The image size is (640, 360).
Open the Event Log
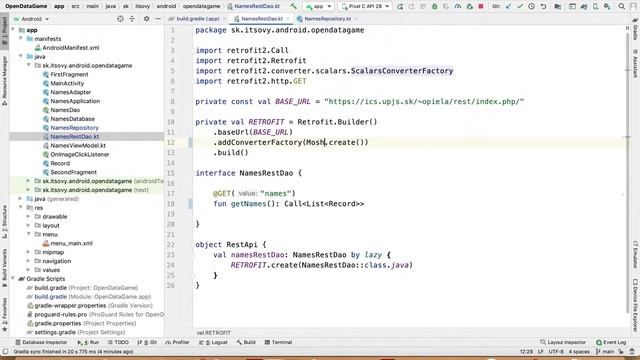(x=611, y=342)
